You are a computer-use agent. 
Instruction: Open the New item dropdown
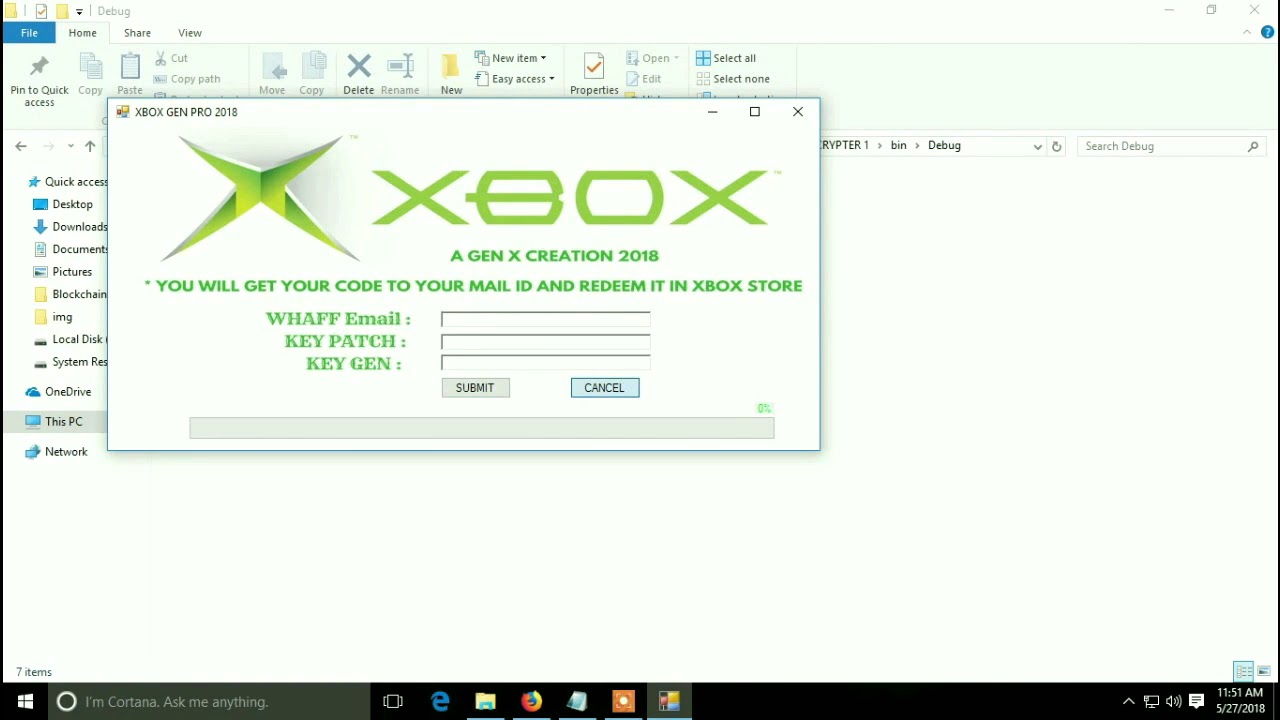[510, 58]
